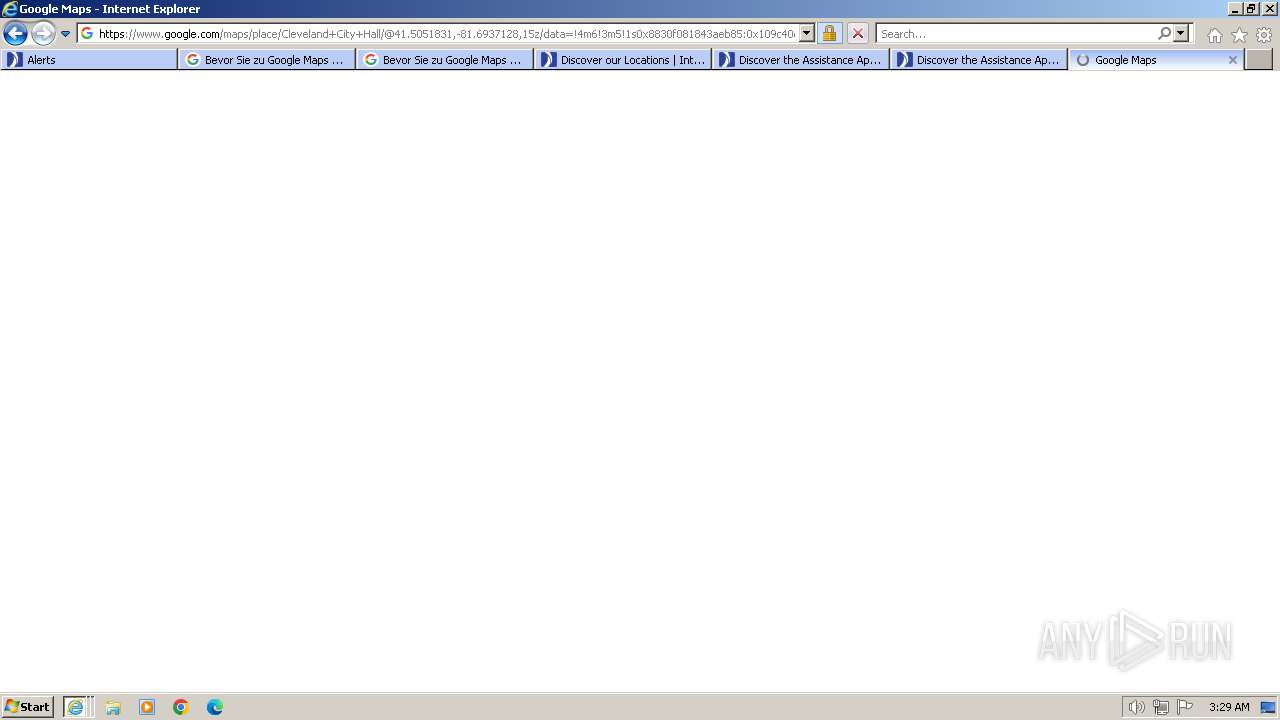The image size is (1280, 720).
Task: Close the active Google Maps tab
Action: (x=1232, y=60)
